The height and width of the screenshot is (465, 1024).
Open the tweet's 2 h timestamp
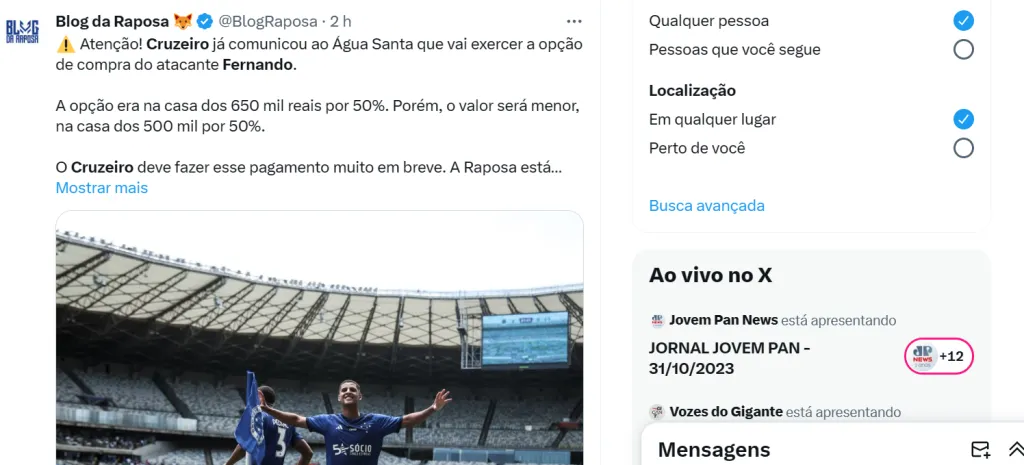coord(341,22)
